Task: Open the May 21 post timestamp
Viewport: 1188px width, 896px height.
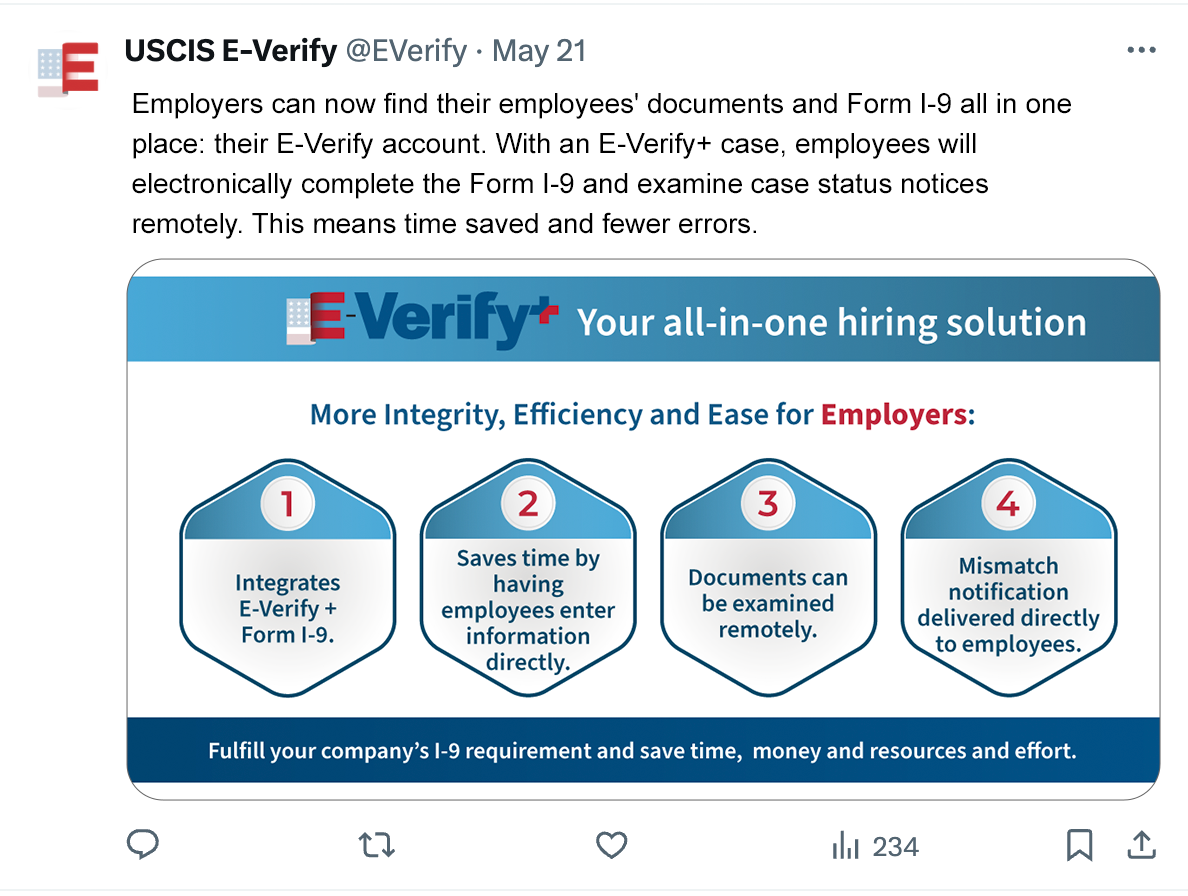Action: pyautogui.click(x=540, y=51)
